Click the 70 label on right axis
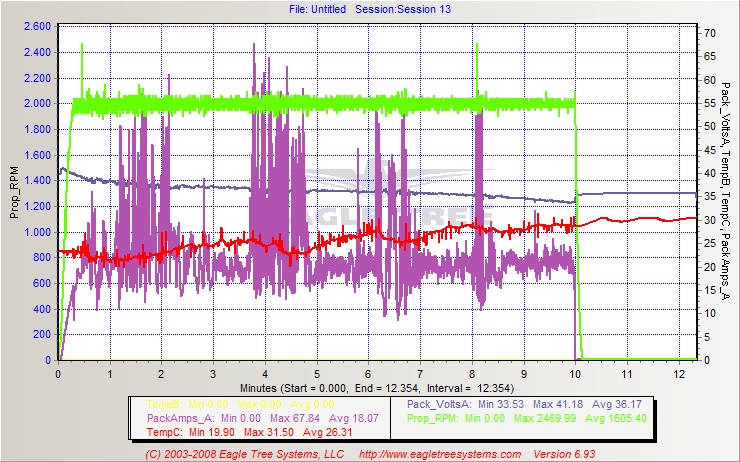This screenshot has width=740, height=462. coord(709,33)
